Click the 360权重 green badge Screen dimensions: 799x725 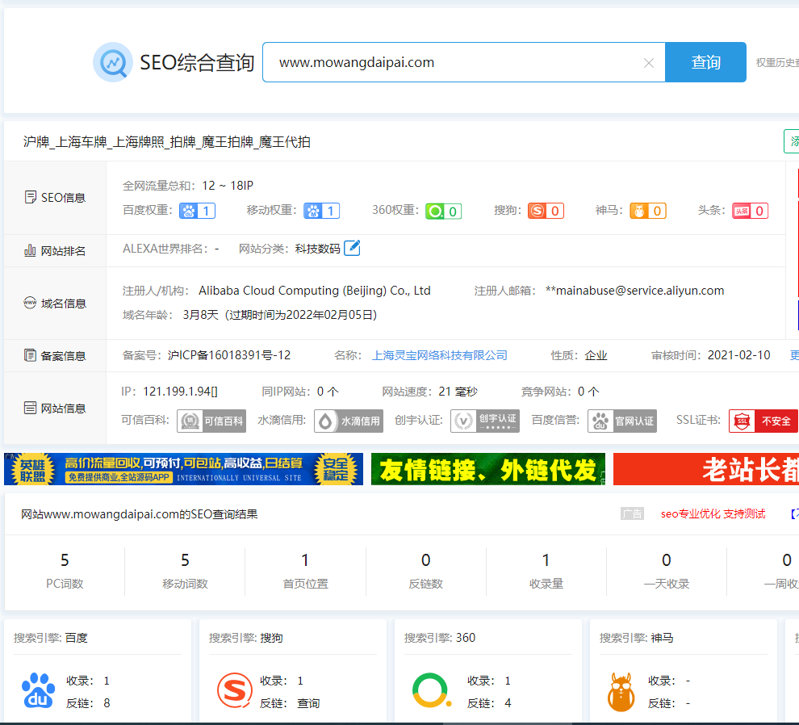pos(443,211)
